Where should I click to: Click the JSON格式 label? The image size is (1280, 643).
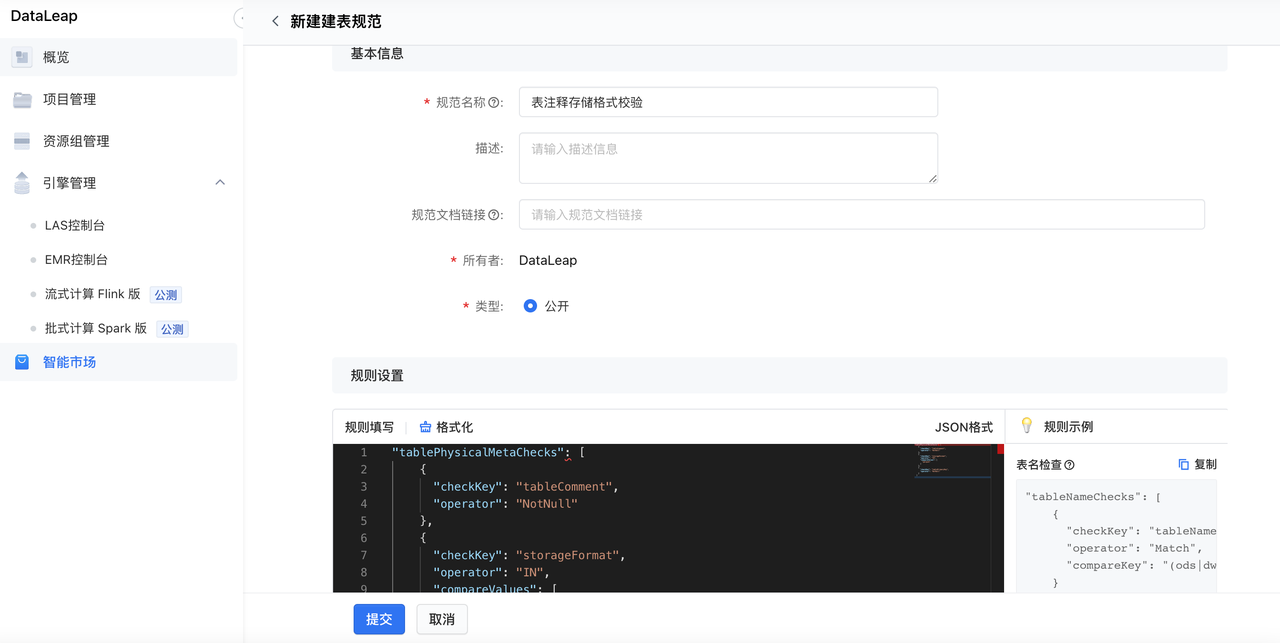pyautogui.click(x=964, y=427)
